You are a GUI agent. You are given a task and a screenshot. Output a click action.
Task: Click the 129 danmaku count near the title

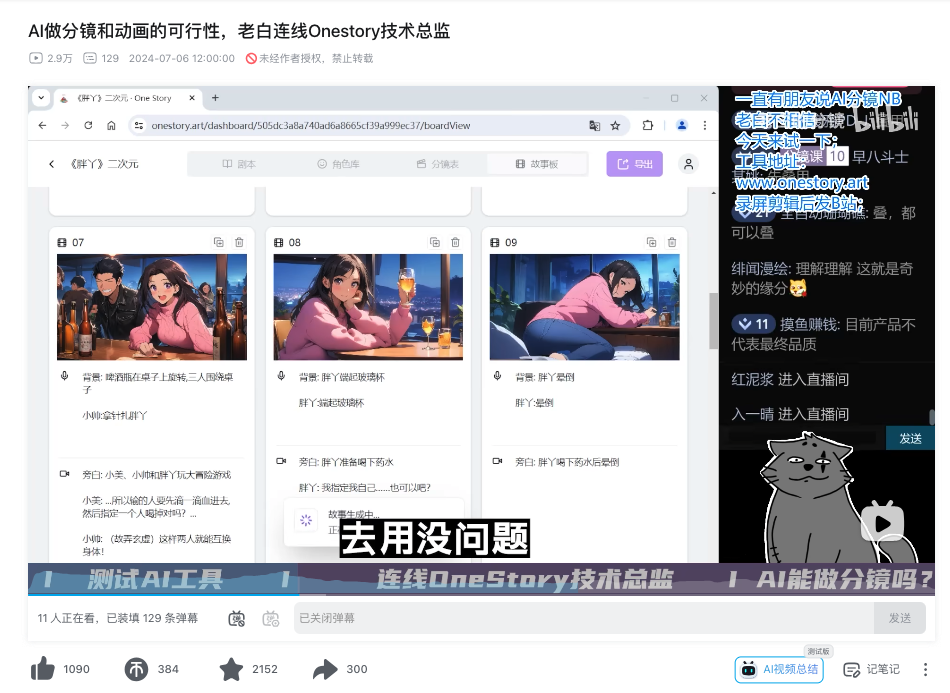[x=101, y=58]
